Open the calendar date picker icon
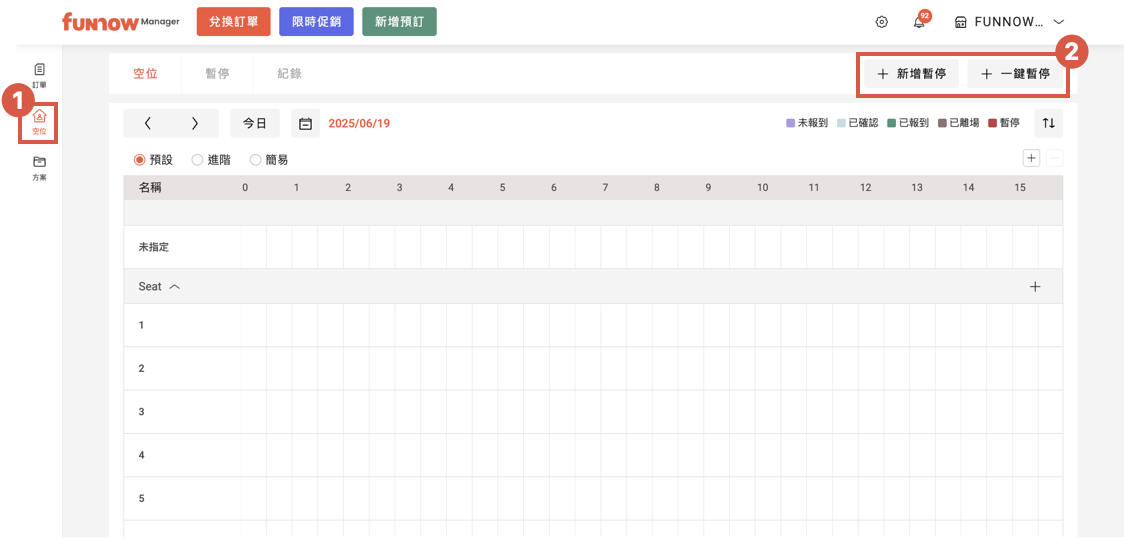The height and width of the screenshot is (538, 1124). coord(306,124)
